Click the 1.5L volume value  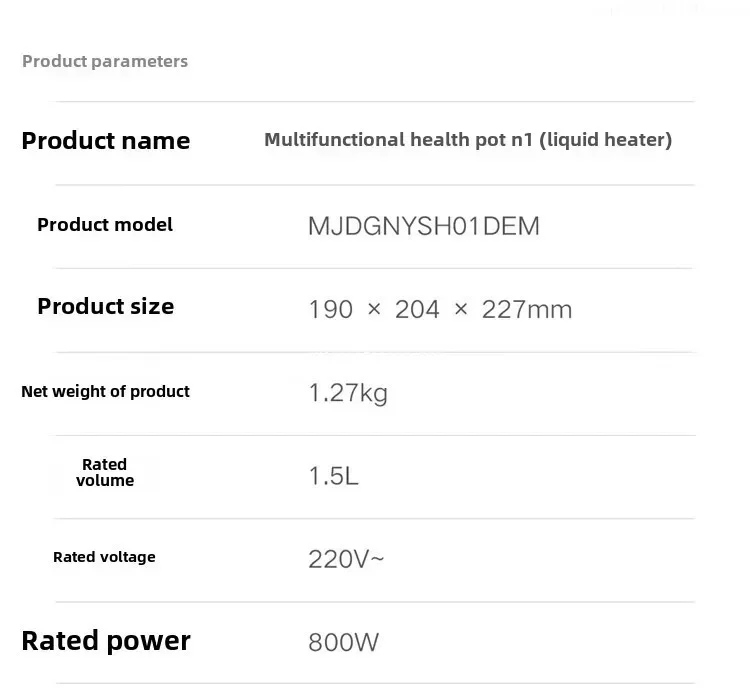[333, 476]
